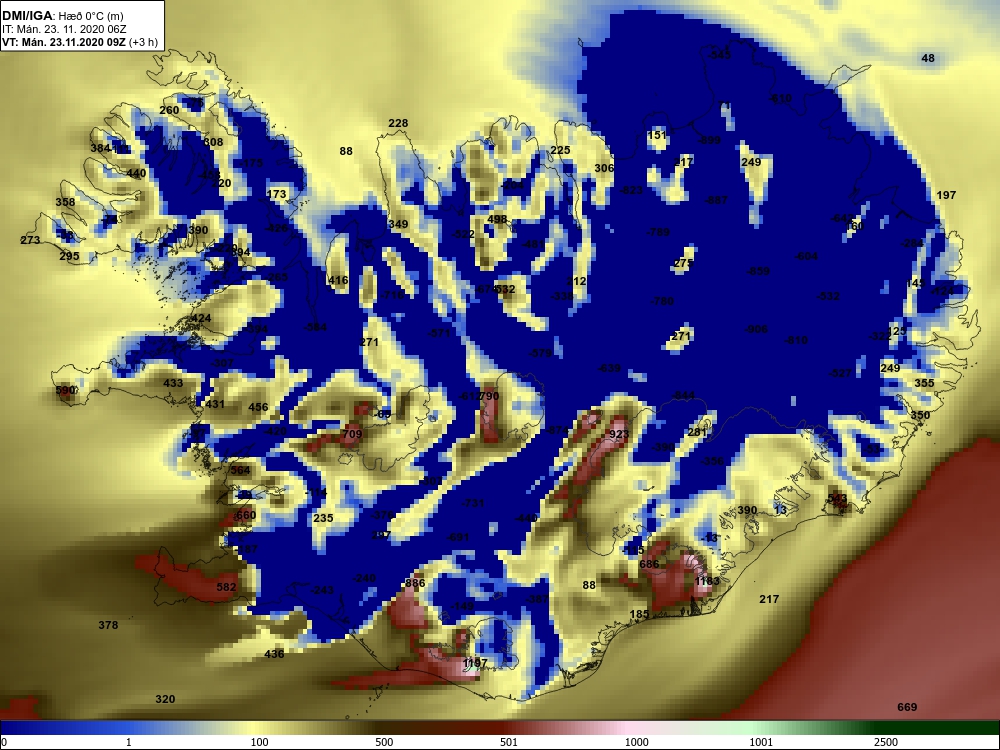Click the map value 669

(907, 707)
